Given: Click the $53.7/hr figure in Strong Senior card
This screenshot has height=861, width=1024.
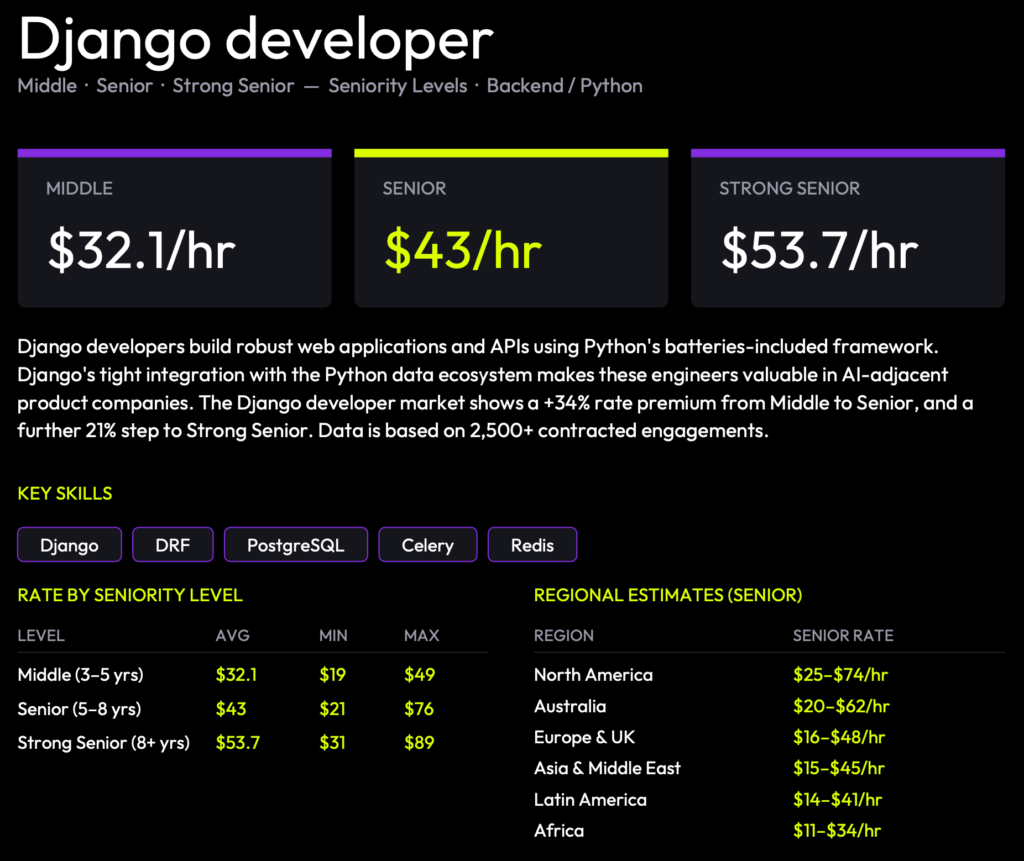Looking at the screenshot, I should click(820, 250).
